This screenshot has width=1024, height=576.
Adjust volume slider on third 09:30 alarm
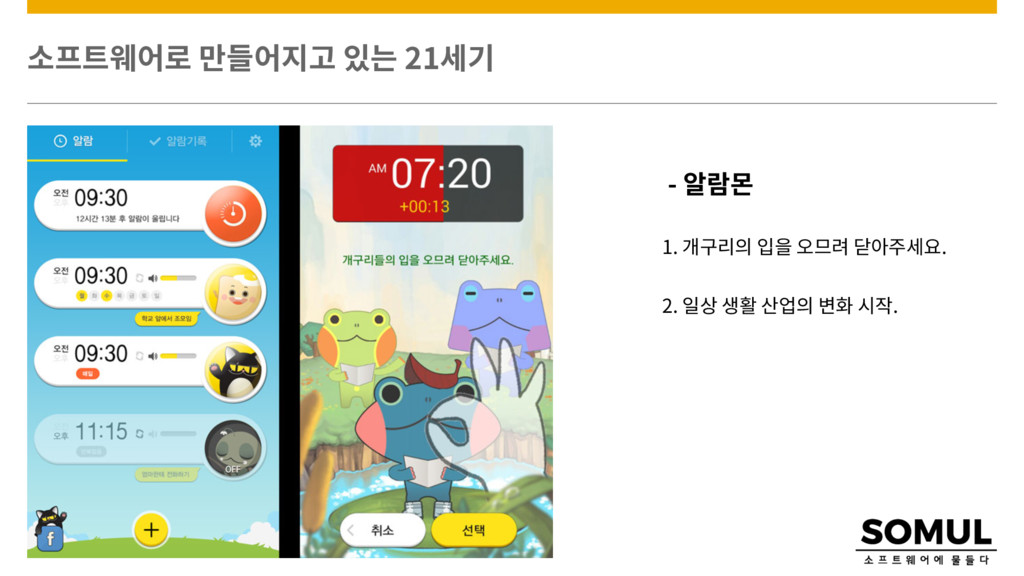tap(178, 356)
